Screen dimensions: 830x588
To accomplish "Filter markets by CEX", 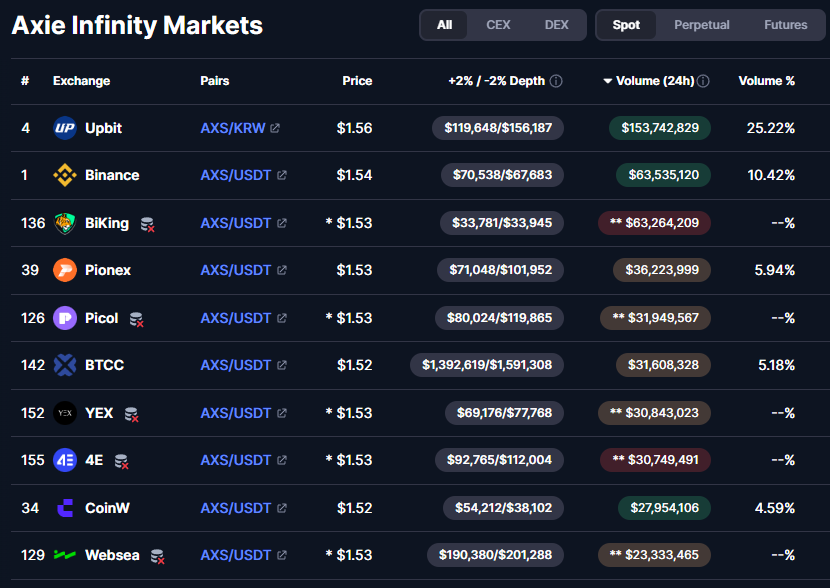I will (498, 25).
